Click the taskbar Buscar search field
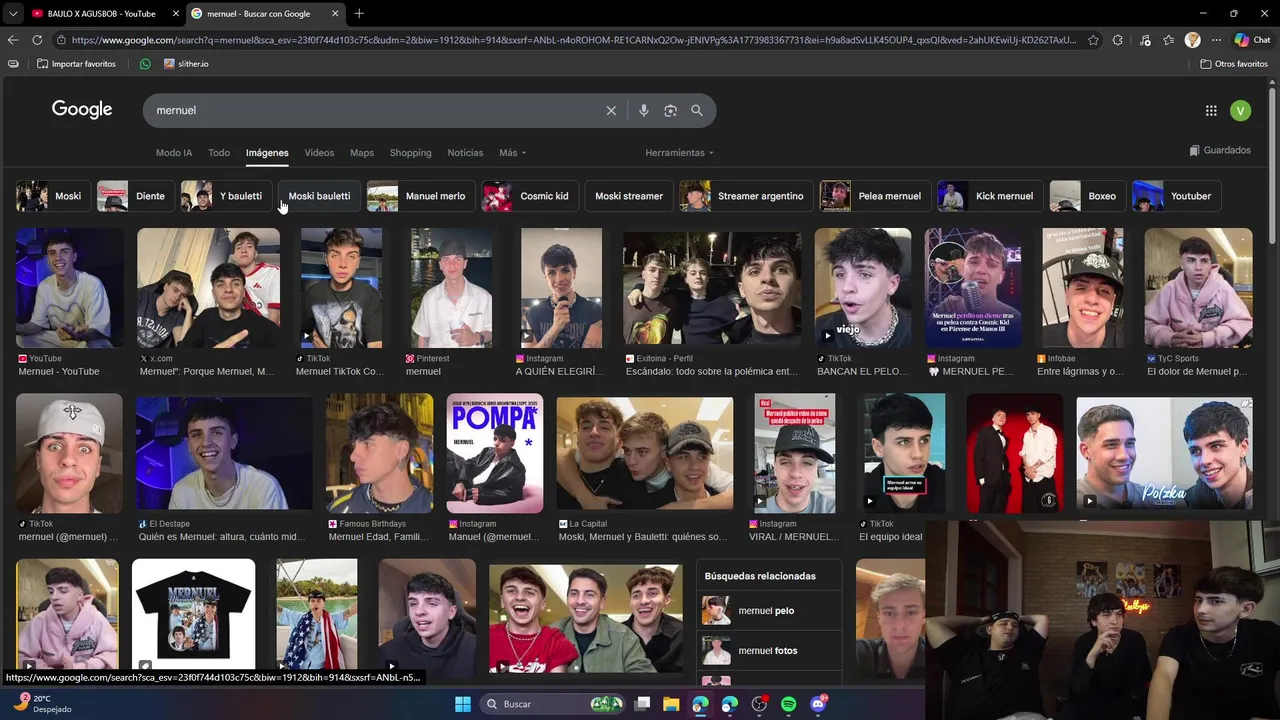This screenshot has width=1280, height=720. pos(554,704)
